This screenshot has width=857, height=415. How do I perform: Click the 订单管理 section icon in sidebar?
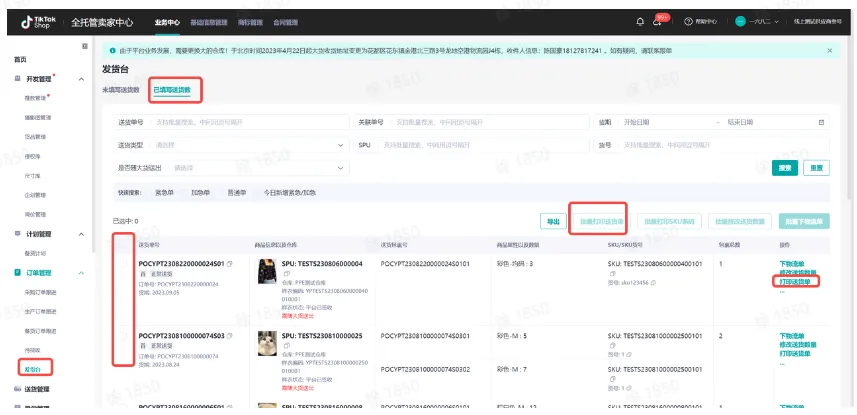pos(17,273)
